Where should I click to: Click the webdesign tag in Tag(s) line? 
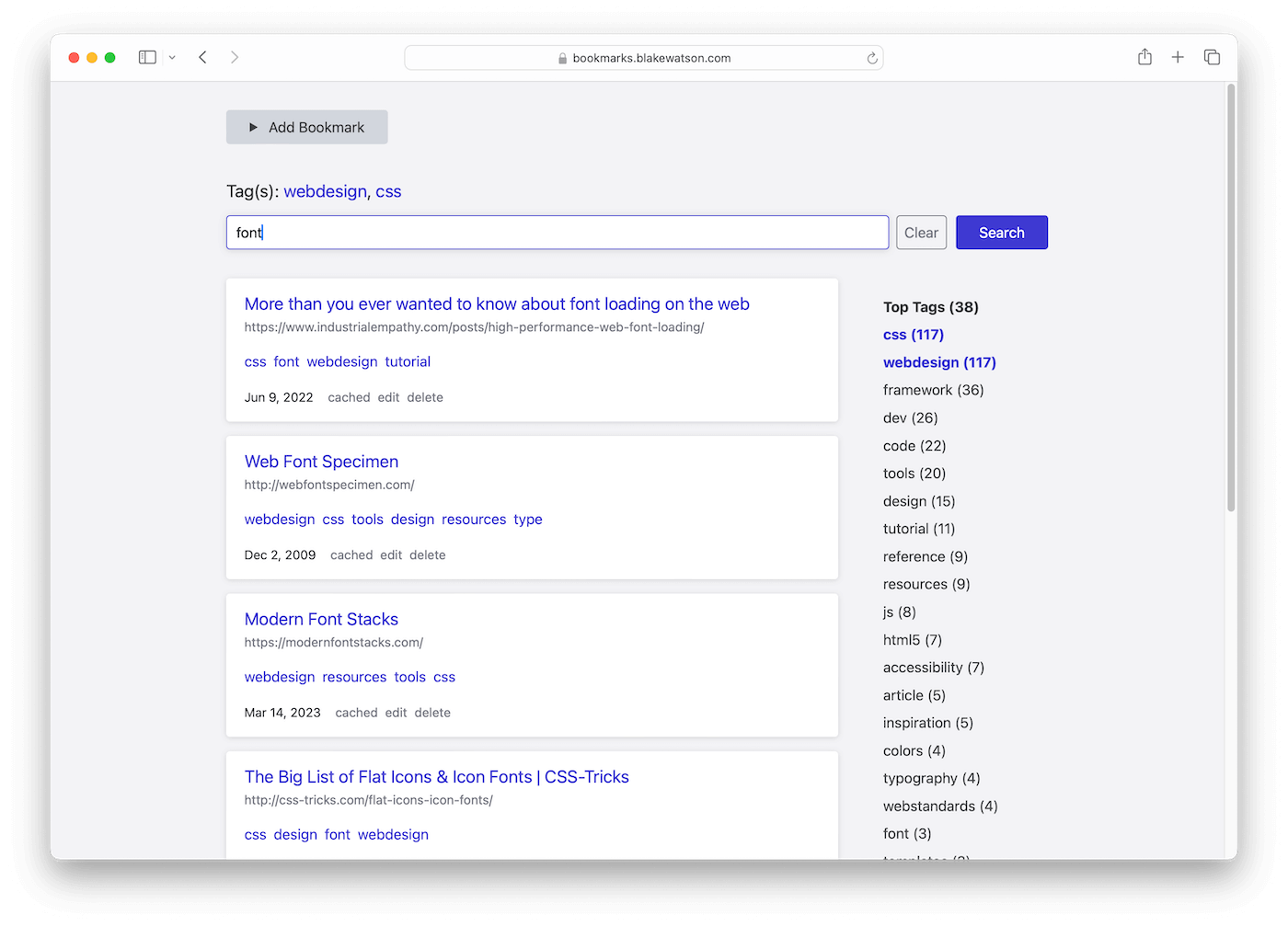325,191
